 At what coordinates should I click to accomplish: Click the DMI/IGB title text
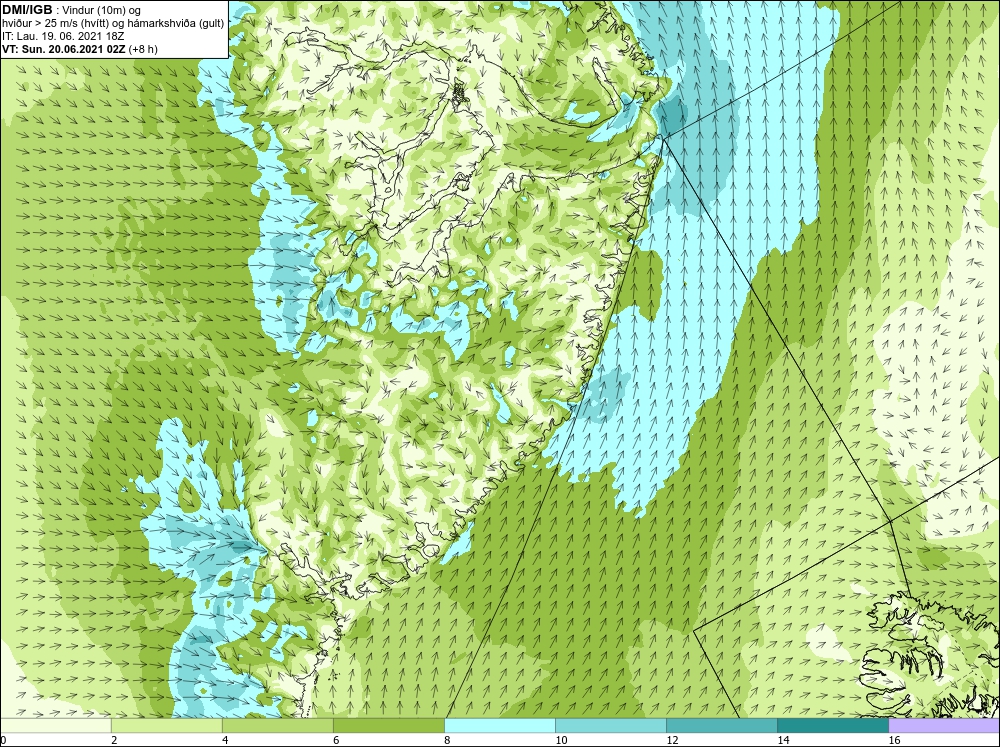(x=27, y=10)
